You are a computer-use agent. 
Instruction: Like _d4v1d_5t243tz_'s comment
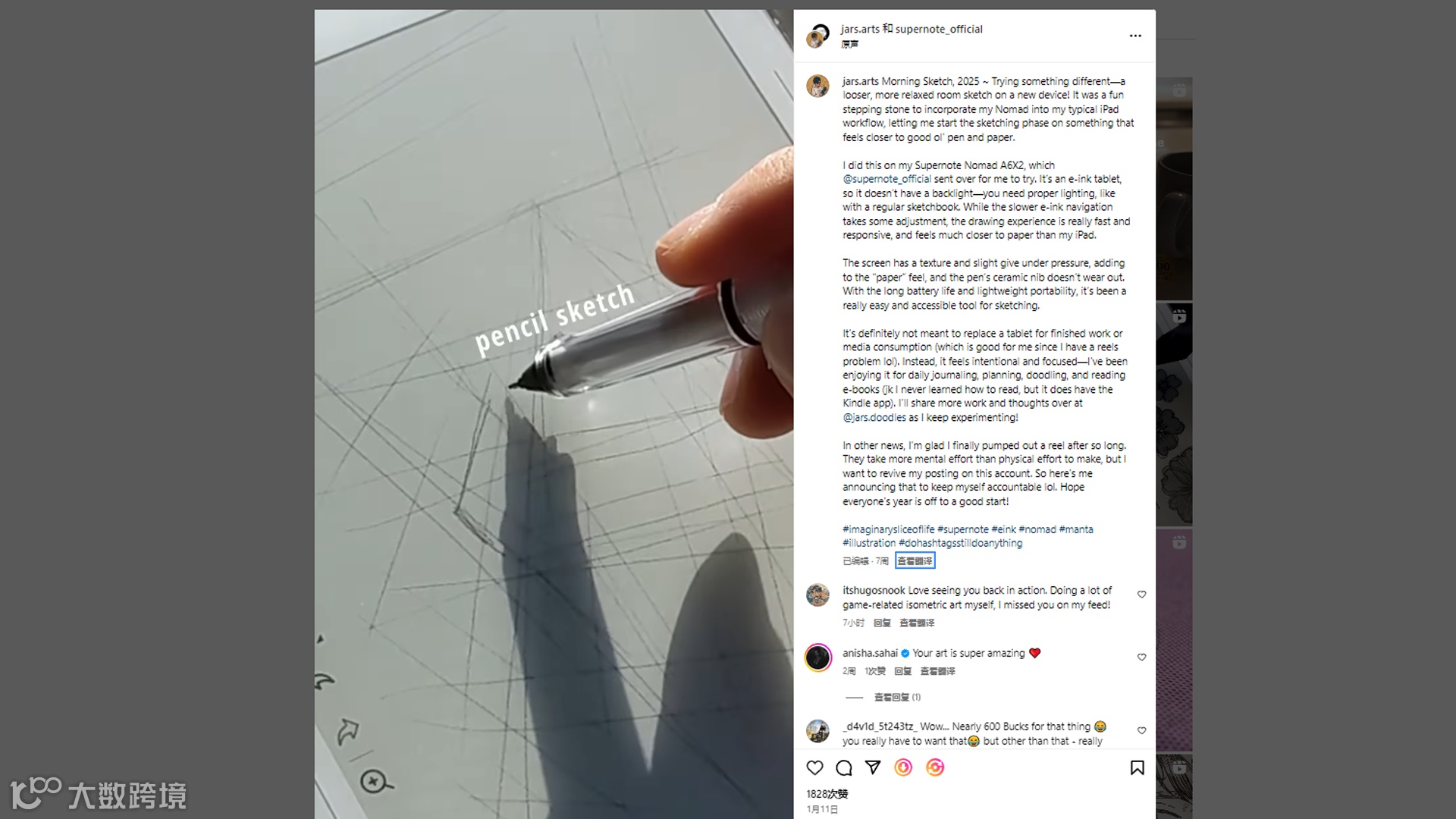coord(1141,731)
